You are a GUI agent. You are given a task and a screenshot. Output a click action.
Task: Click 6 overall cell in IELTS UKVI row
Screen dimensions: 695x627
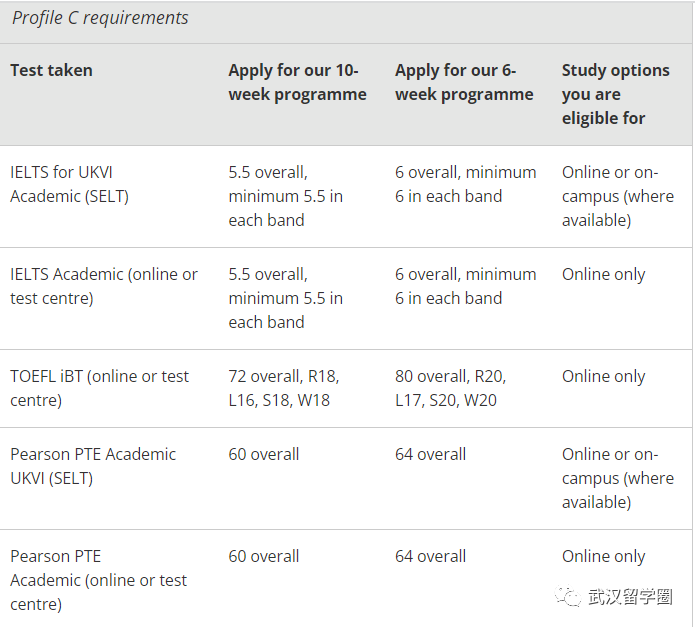465,184
